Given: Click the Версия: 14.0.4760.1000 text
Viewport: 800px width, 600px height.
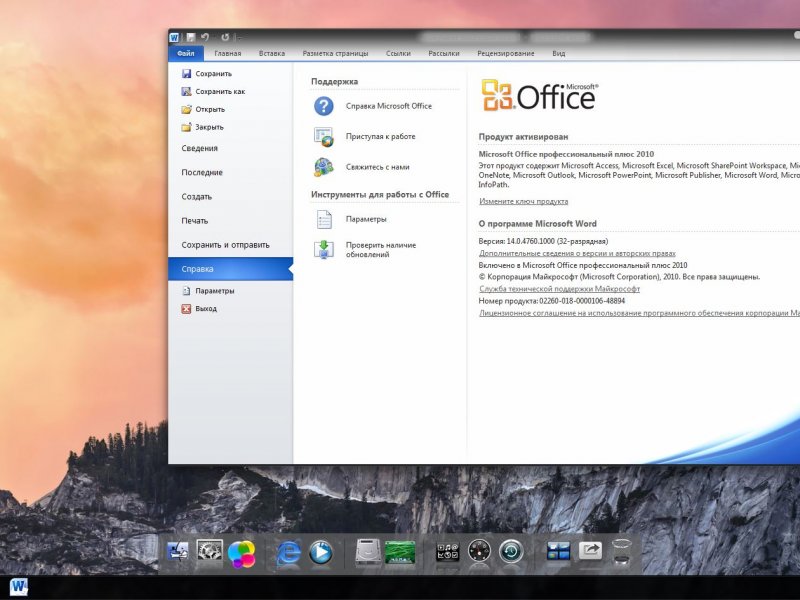Looking at the screenshot, I should pyautogui.click(x=543, y=241).
